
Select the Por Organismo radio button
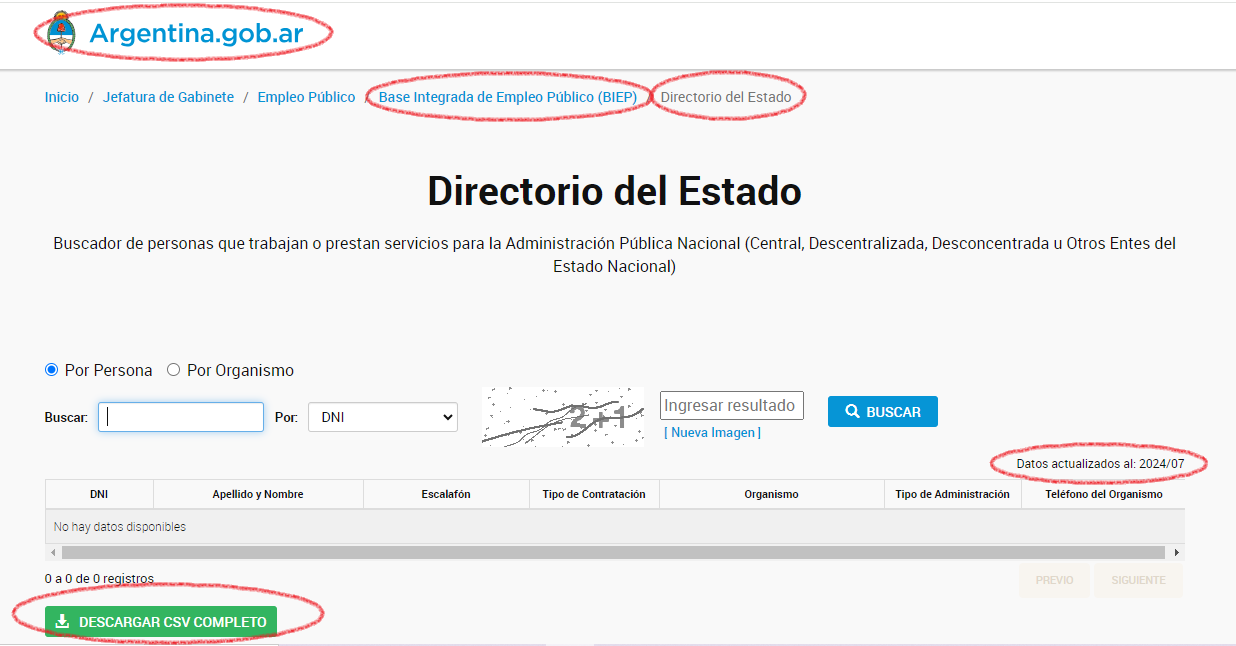click(x=173, y=370)
